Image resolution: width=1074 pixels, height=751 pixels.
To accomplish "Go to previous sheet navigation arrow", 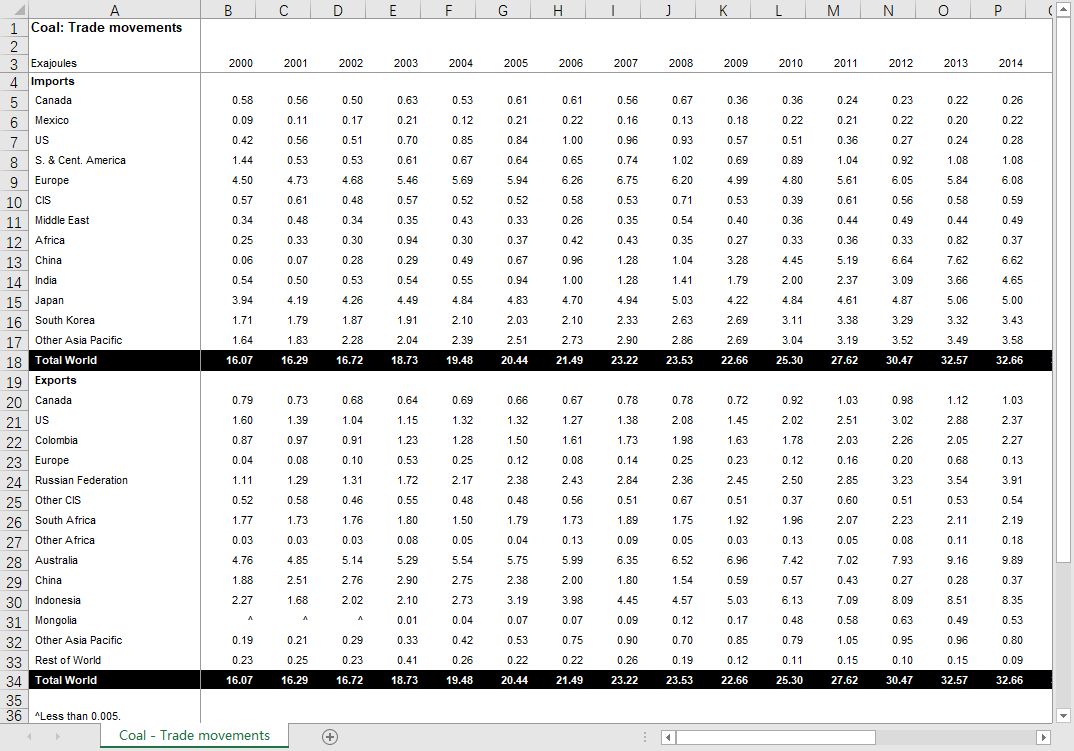I will point(29,737).
